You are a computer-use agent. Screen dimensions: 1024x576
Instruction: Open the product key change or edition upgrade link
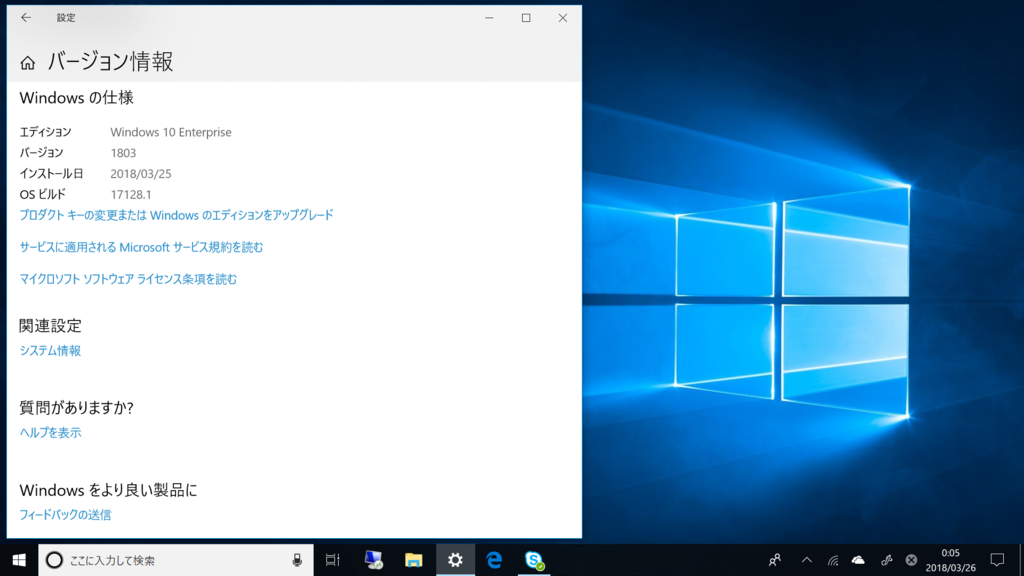176,215
